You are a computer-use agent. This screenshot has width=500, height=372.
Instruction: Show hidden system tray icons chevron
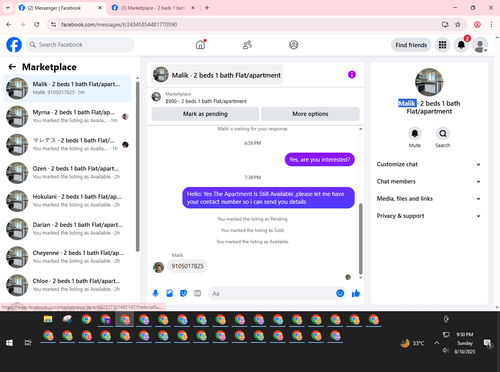coord(436,343)
